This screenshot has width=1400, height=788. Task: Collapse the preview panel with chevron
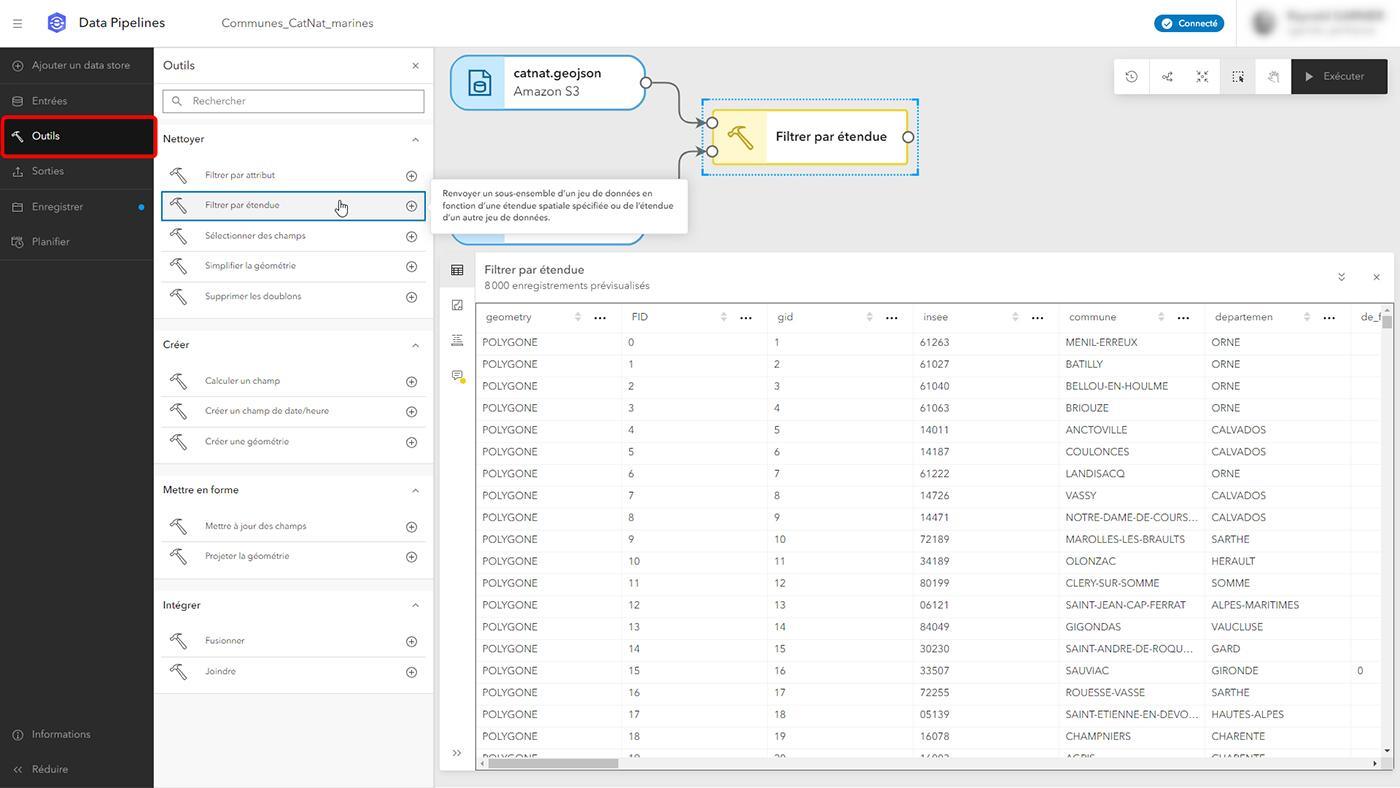1341,277
